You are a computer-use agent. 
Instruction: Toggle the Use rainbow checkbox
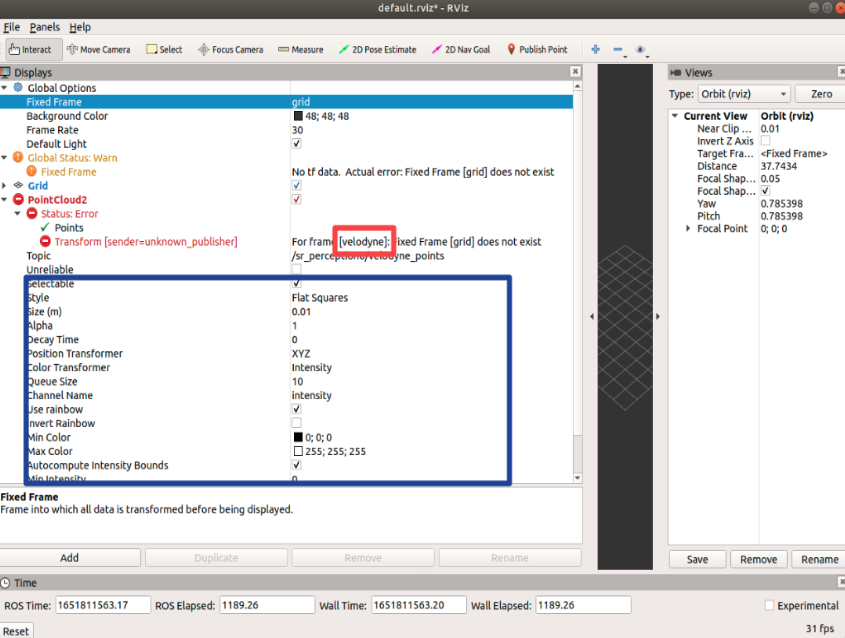click(x=296, y=409)
